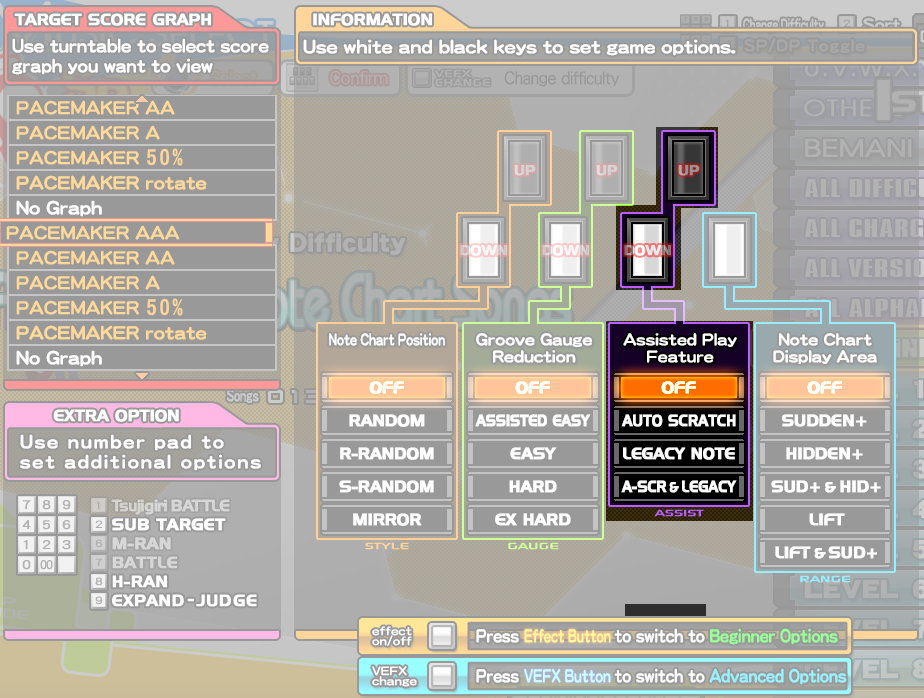This screenshot has width=924, height=698.
Task: Select SUD+ & HID+ display range
Action: [825, 486]
